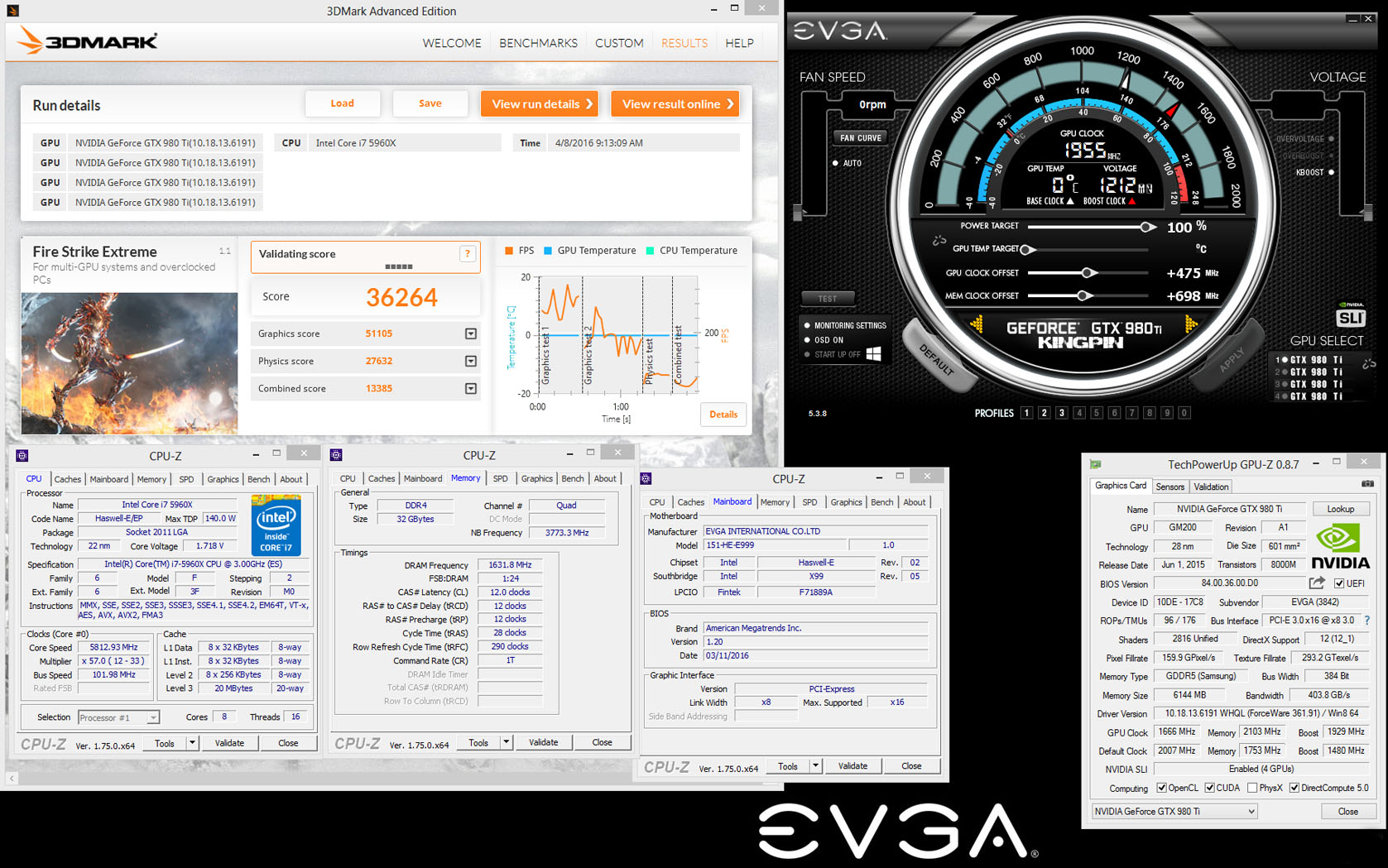1388x868 pixels.
Task: Click the CPU-Z Memory window title icon
Action: click(x=336, y=455)
